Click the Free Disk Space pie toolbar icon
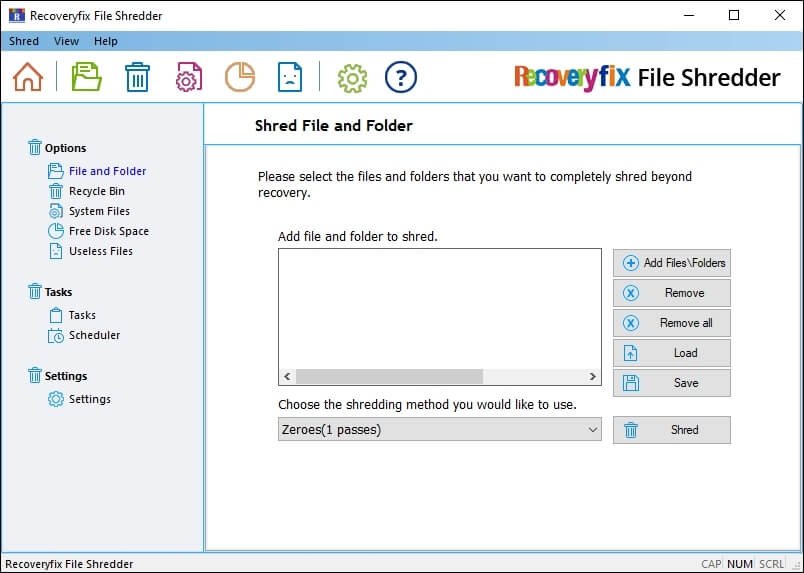Image resolution: width=804 pixels, height=573 pixels. click(x=240, y=77)
